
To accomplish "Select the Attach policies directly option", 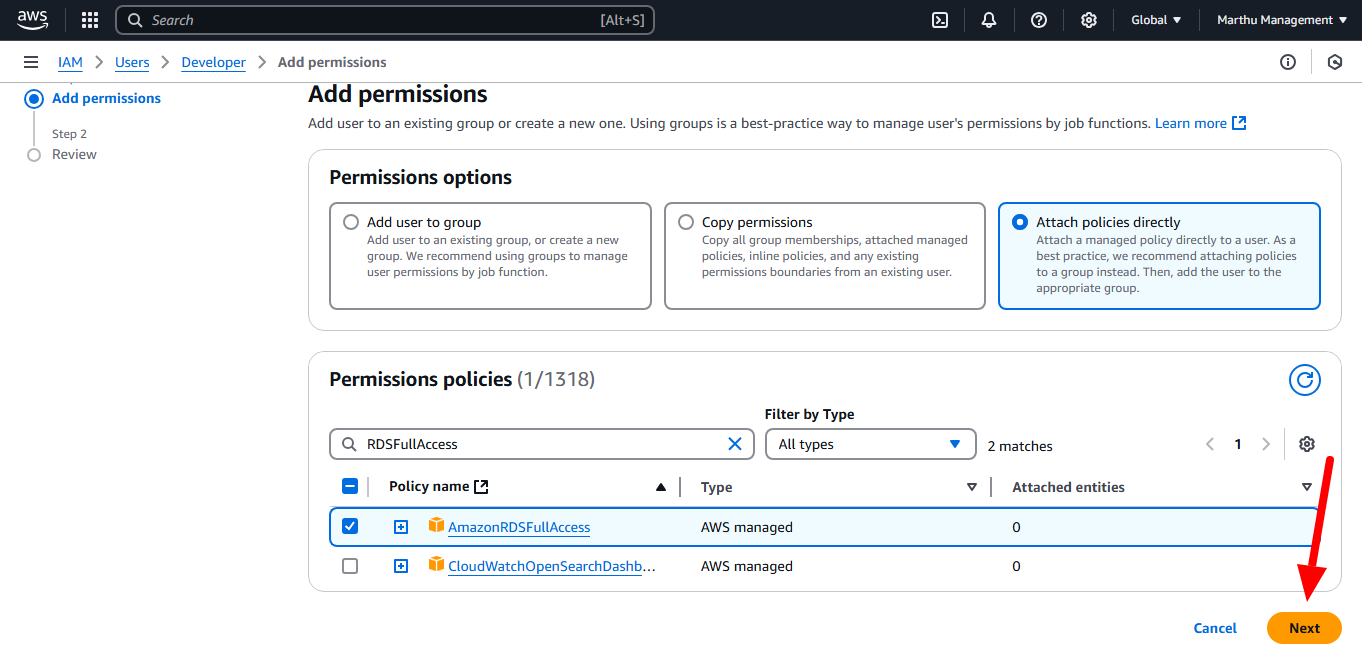I will point(1020,222).
